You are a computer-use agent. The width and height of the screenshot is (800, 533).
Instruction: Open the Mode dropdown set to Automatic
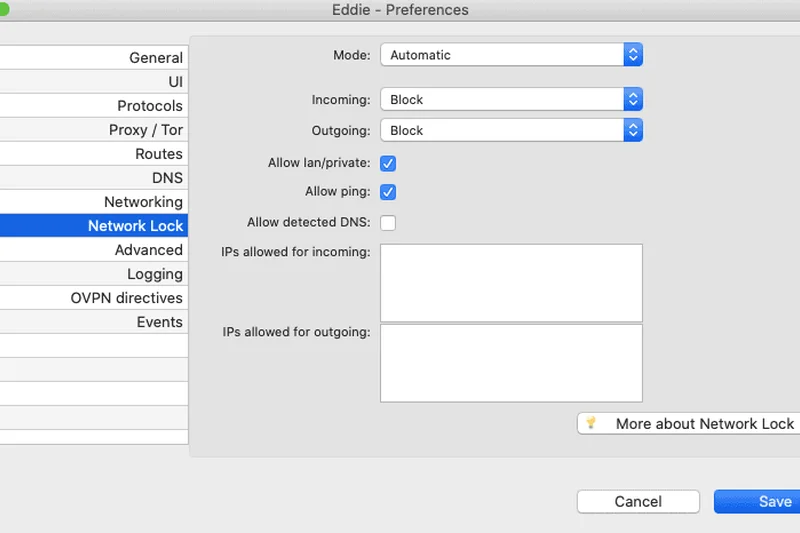pos(511,55)
